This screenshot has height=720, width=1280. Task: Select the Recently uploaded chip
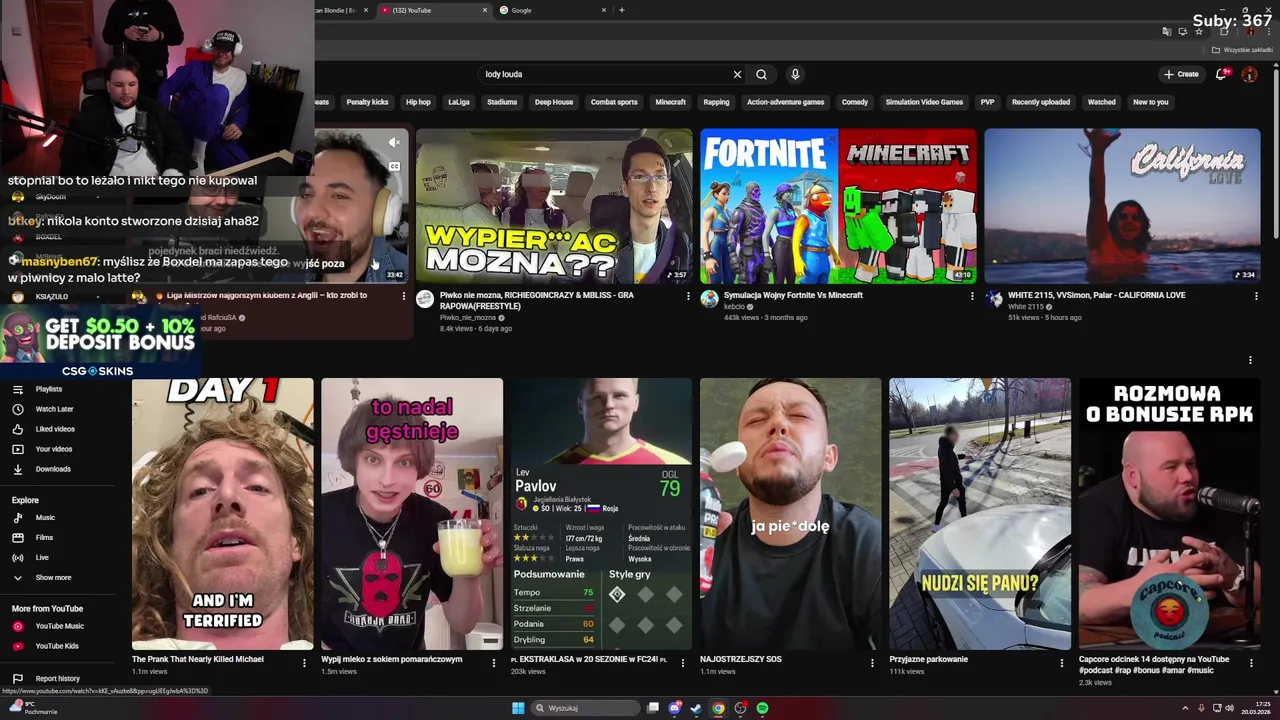click(1041, 102)
